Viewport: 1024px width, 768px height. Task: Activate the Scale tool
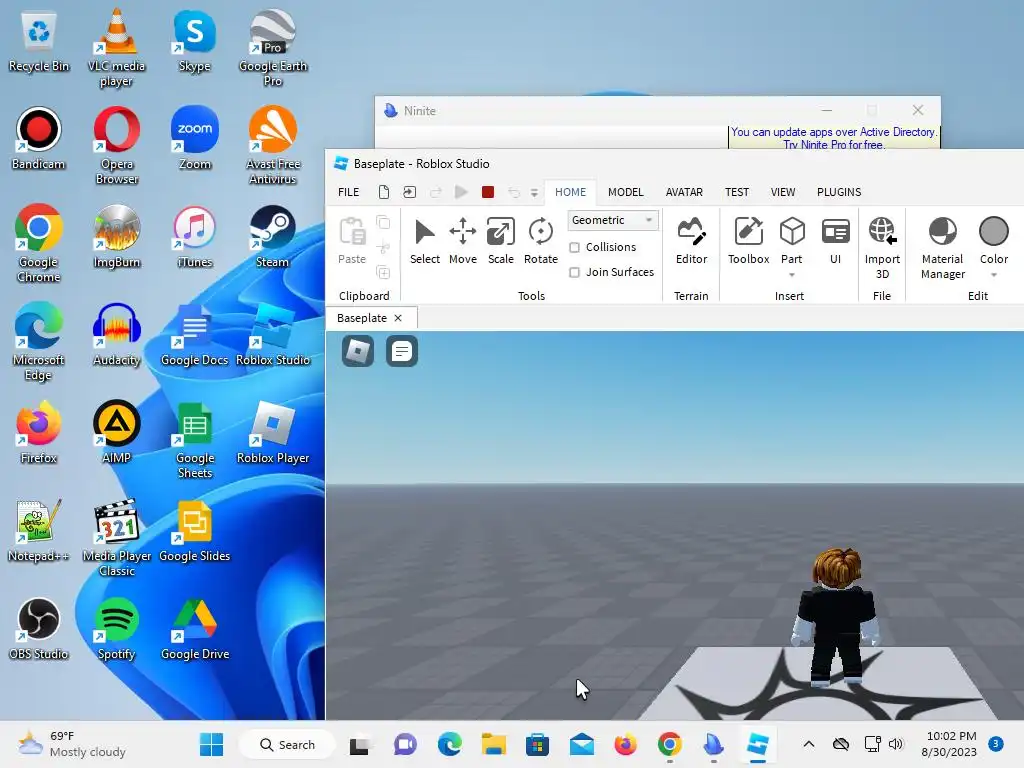[500, 242]
